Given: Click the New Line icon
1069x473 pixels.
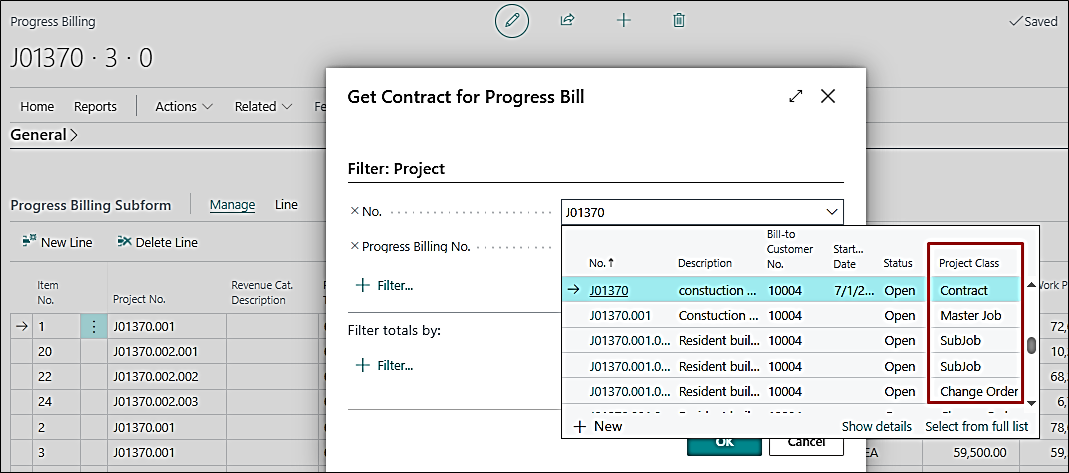Looking at the screenshot, I should click(28, 242).
